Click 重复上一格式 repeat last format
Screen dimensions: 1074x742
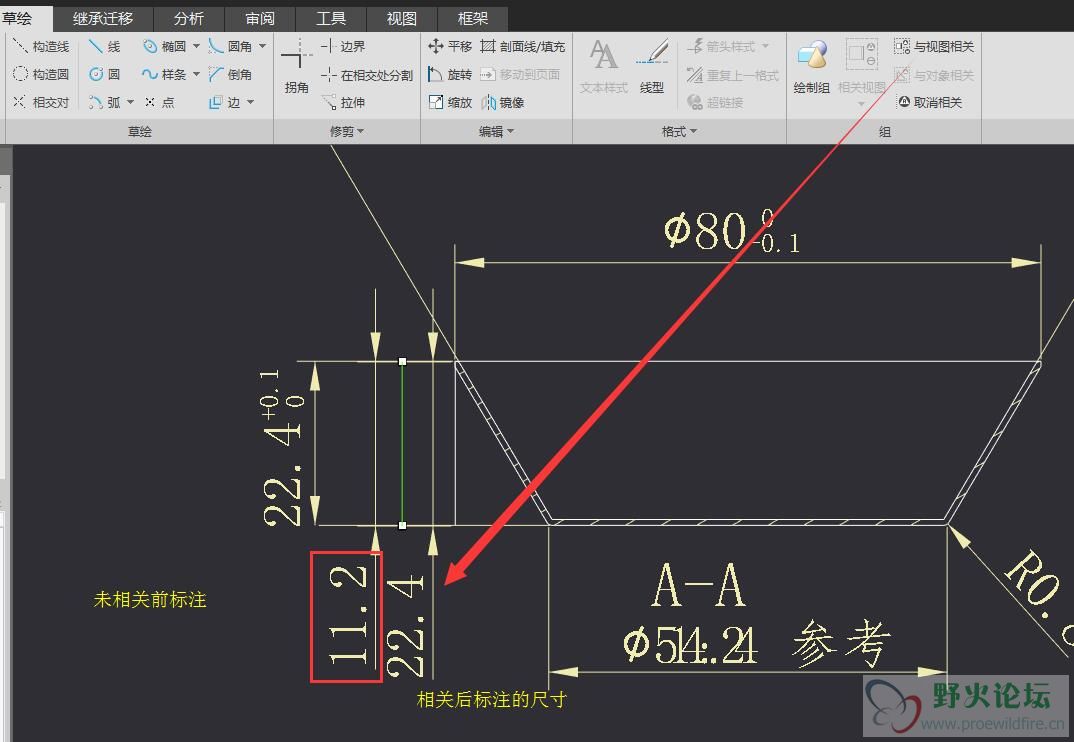[733, 75]
